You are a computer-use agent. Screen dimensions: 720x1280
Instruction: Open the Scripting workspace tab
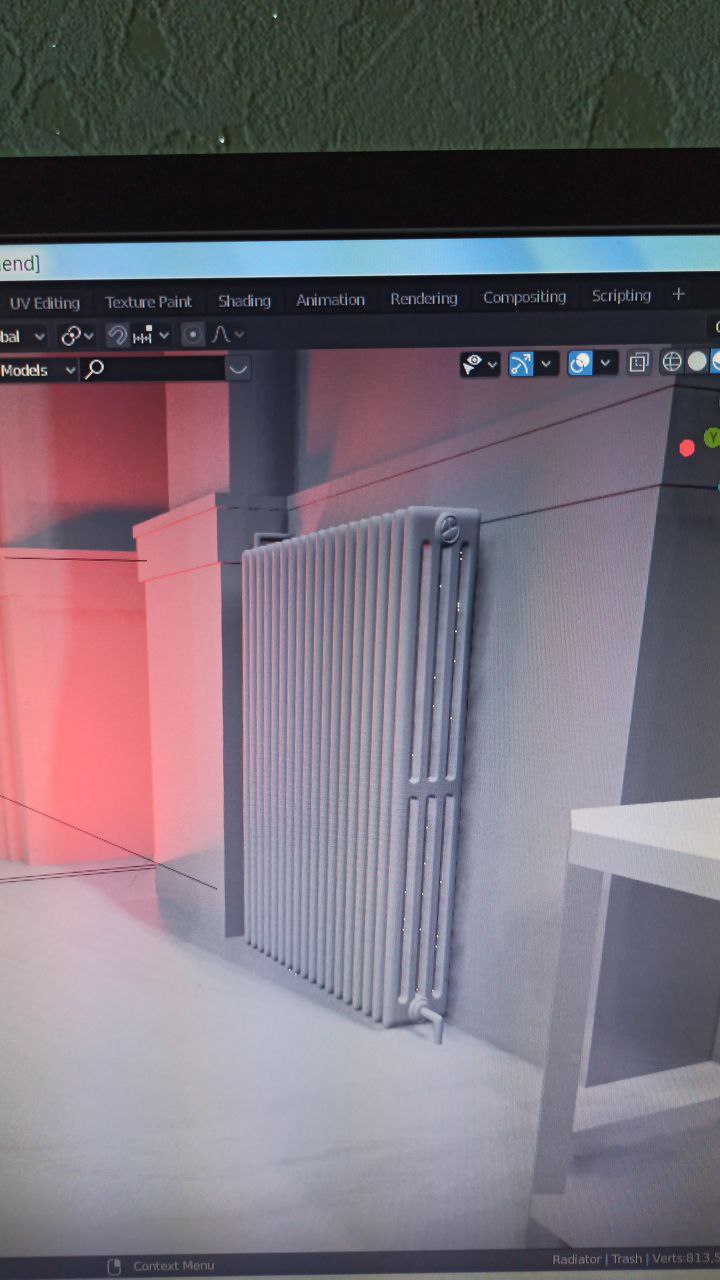[621, 295]
